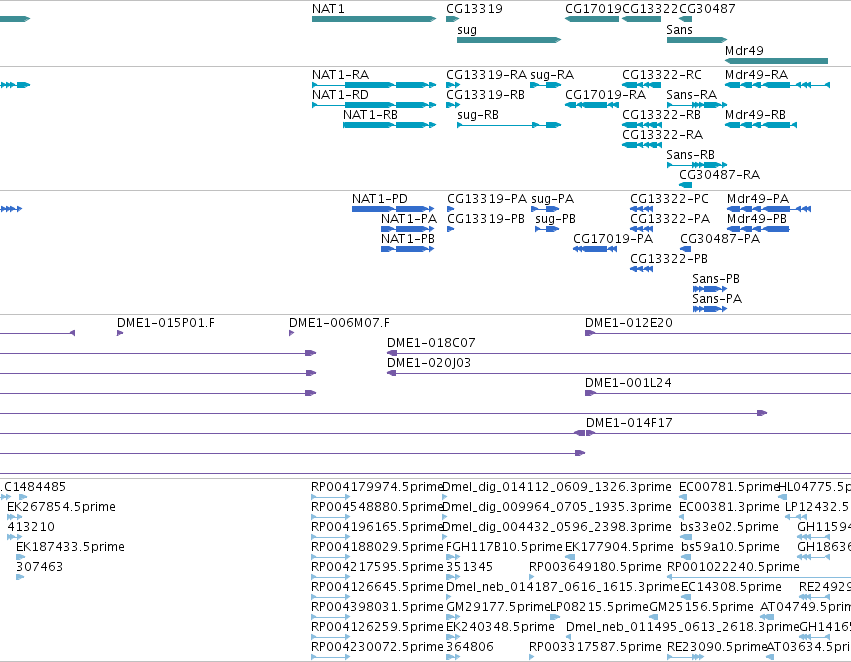
Task: Click the Sans-PB label
Action: tap(716, 279)
